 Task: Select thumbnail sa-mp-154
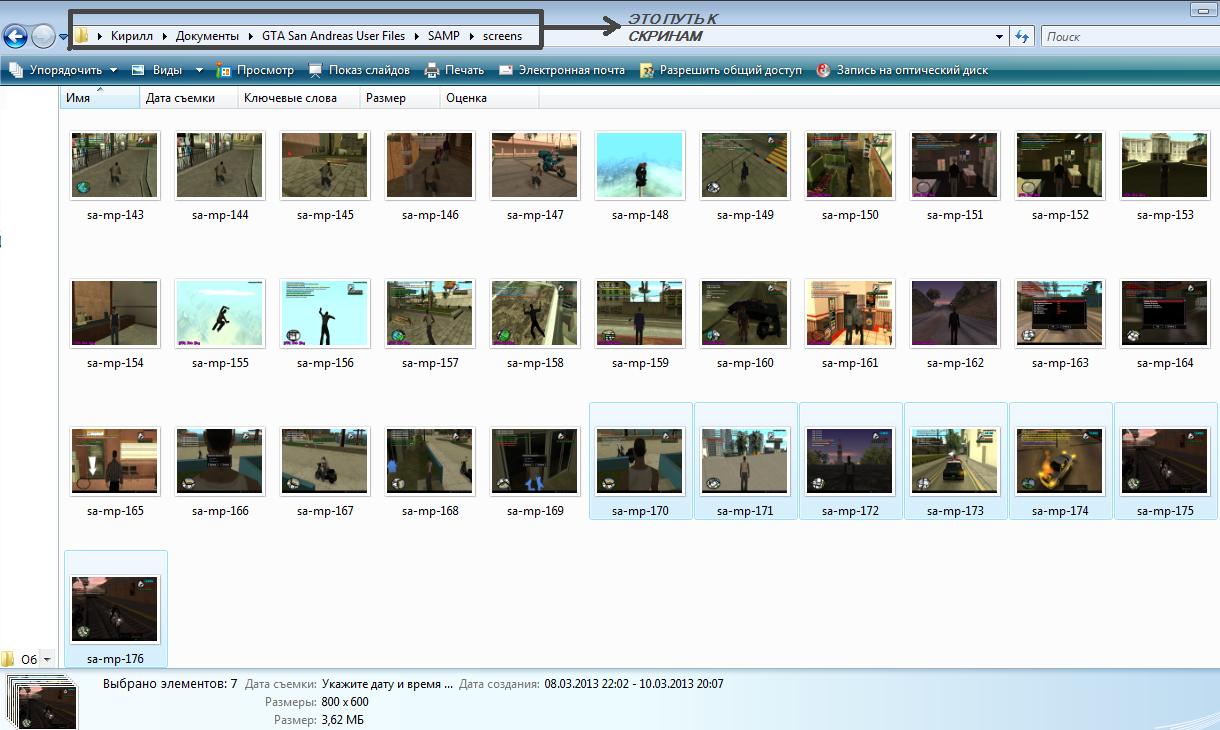115,313
